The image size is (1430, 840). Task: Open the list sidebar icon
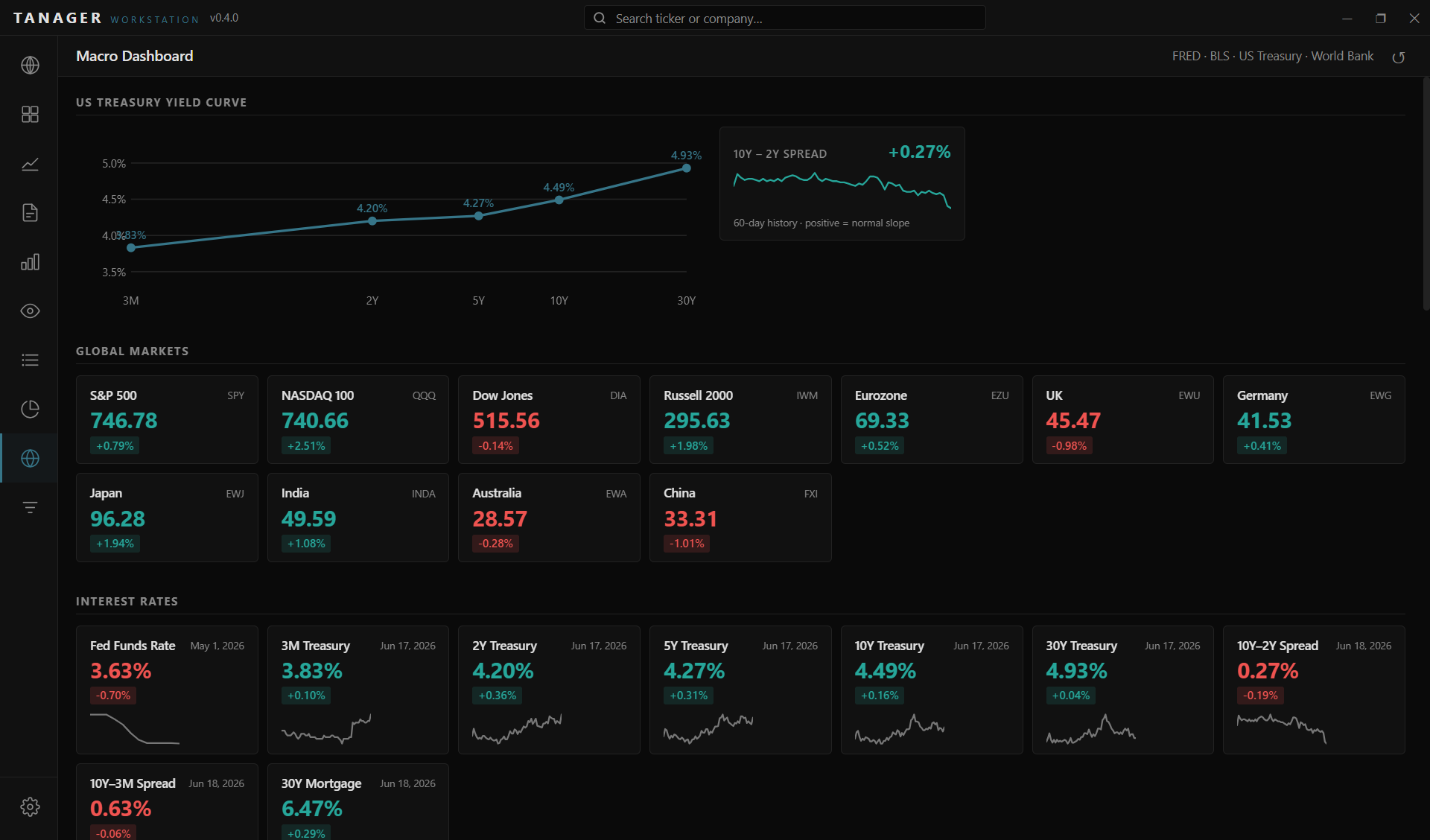(30, 360)
